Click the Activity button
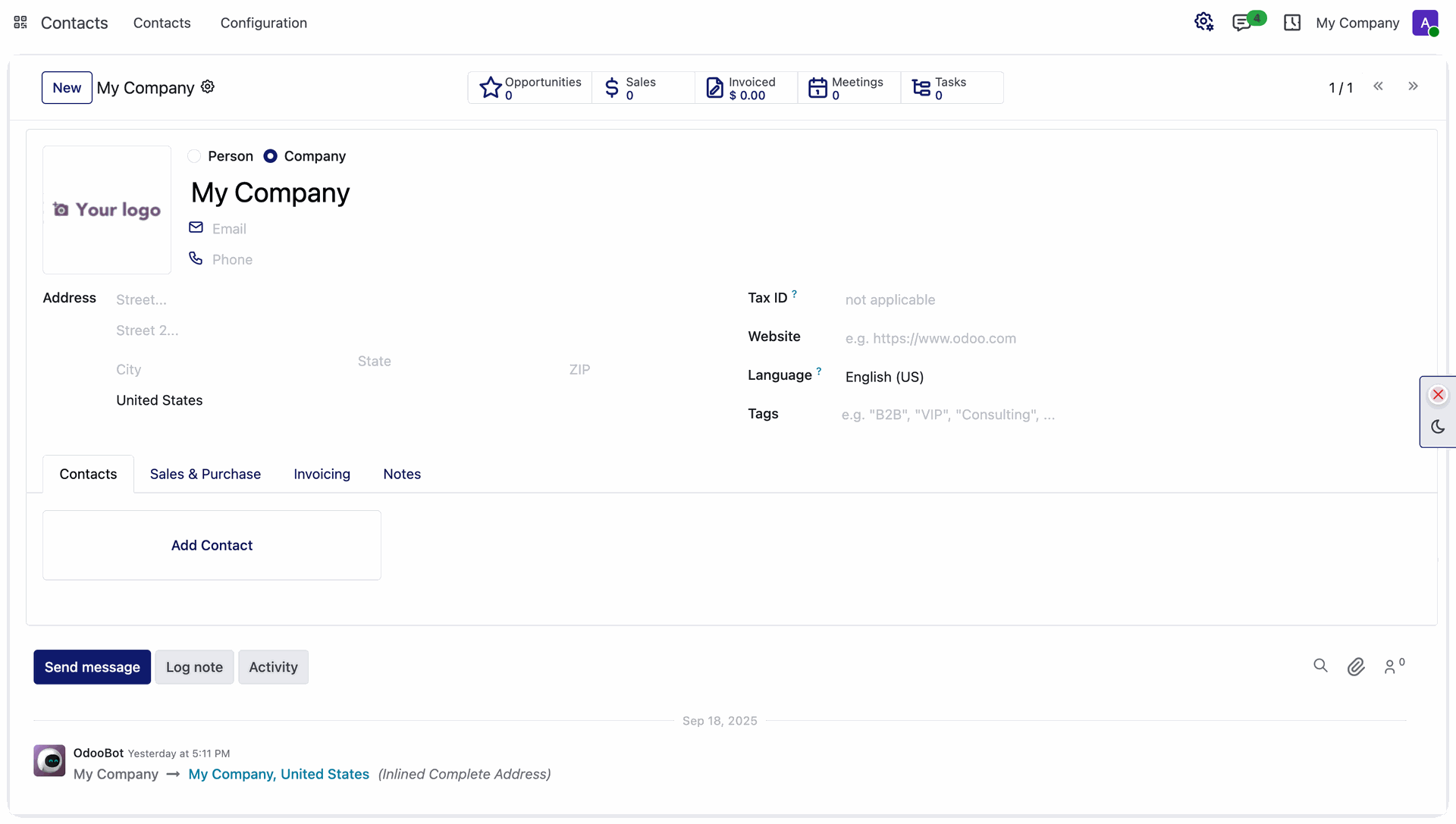 [273, 667]
